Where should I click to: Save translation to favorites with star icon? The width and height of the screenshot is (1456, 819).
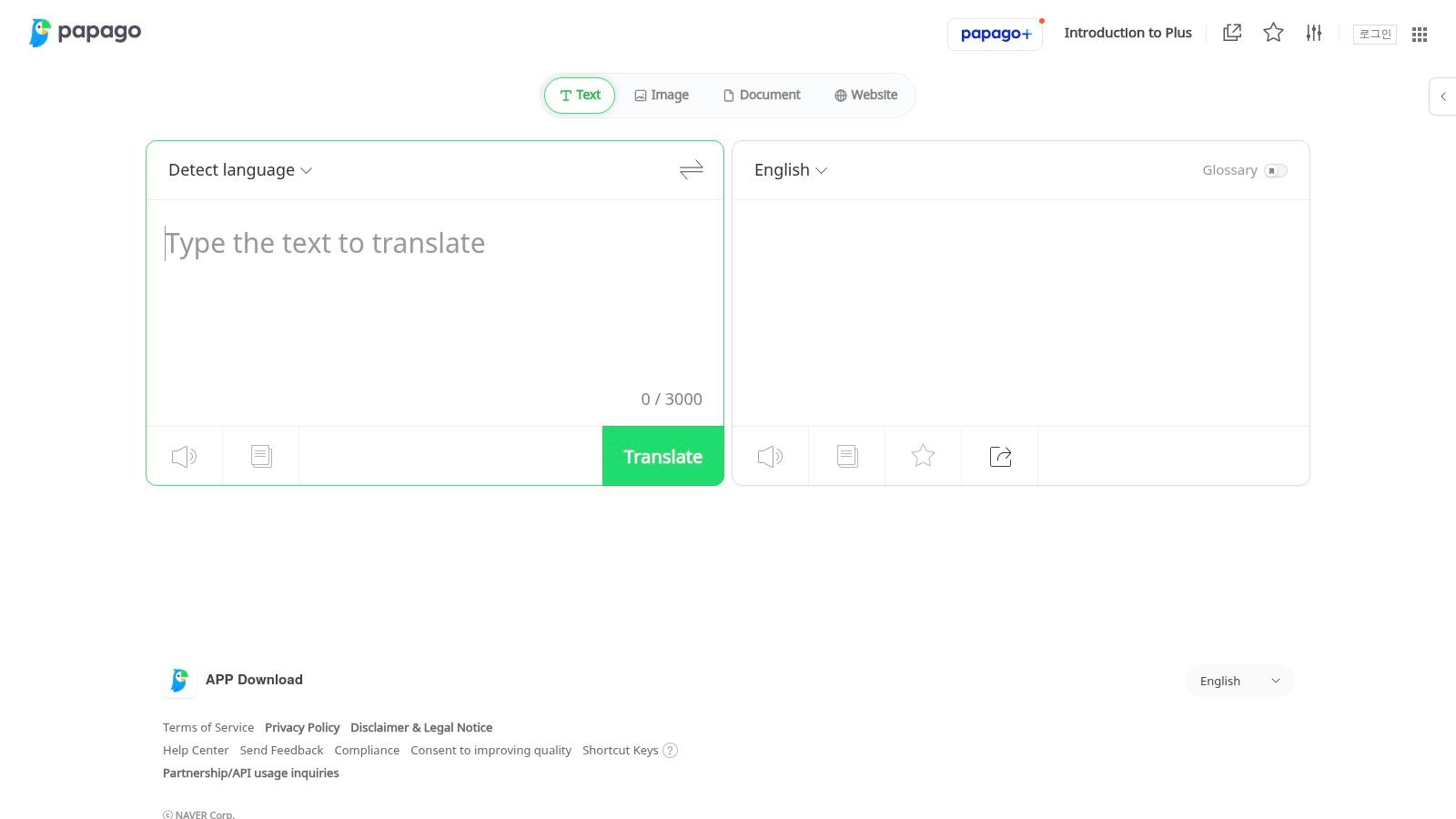(x=923, y=456)
